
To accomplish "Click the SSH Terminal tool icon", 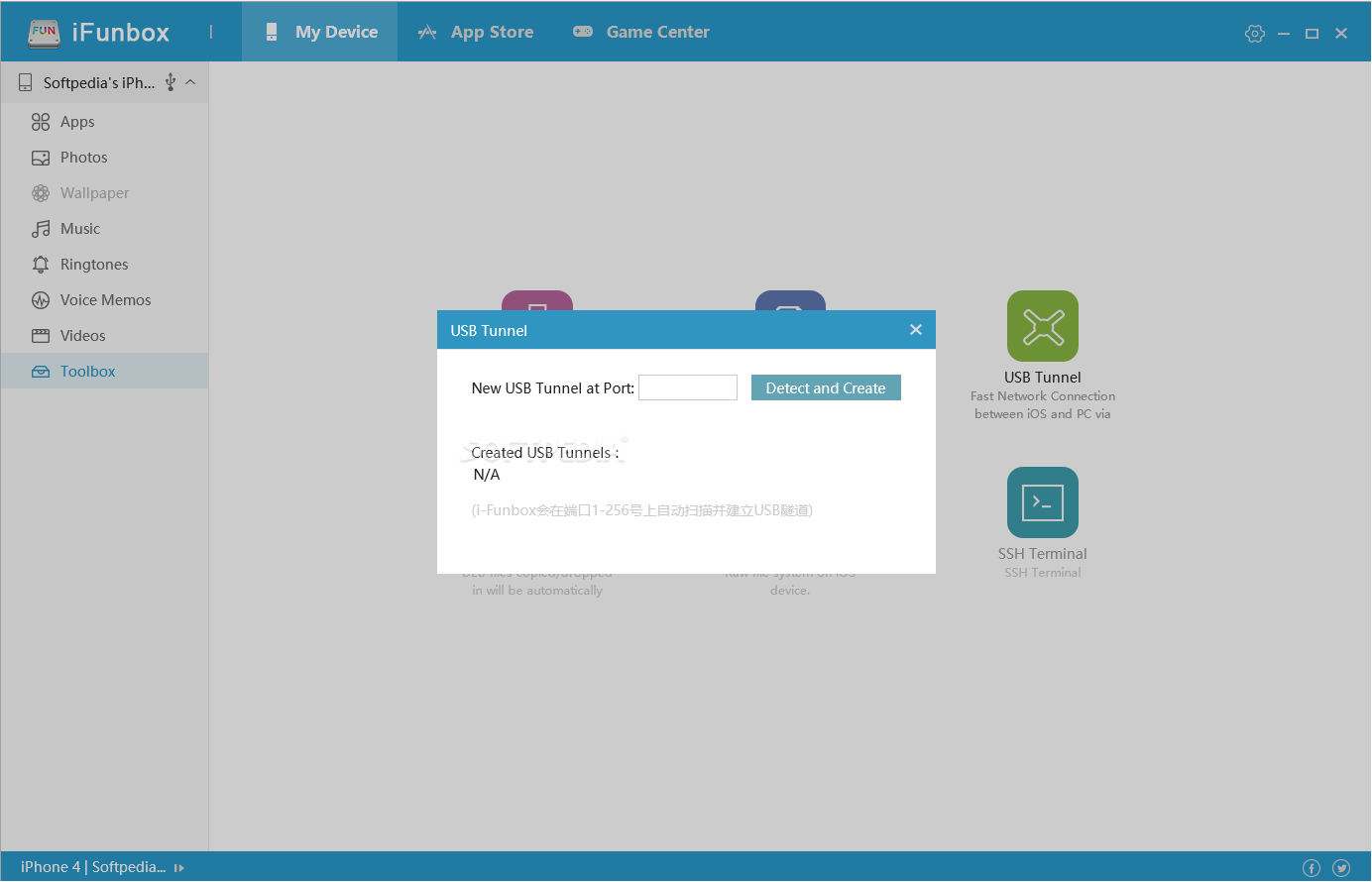I will (1043, 502).
